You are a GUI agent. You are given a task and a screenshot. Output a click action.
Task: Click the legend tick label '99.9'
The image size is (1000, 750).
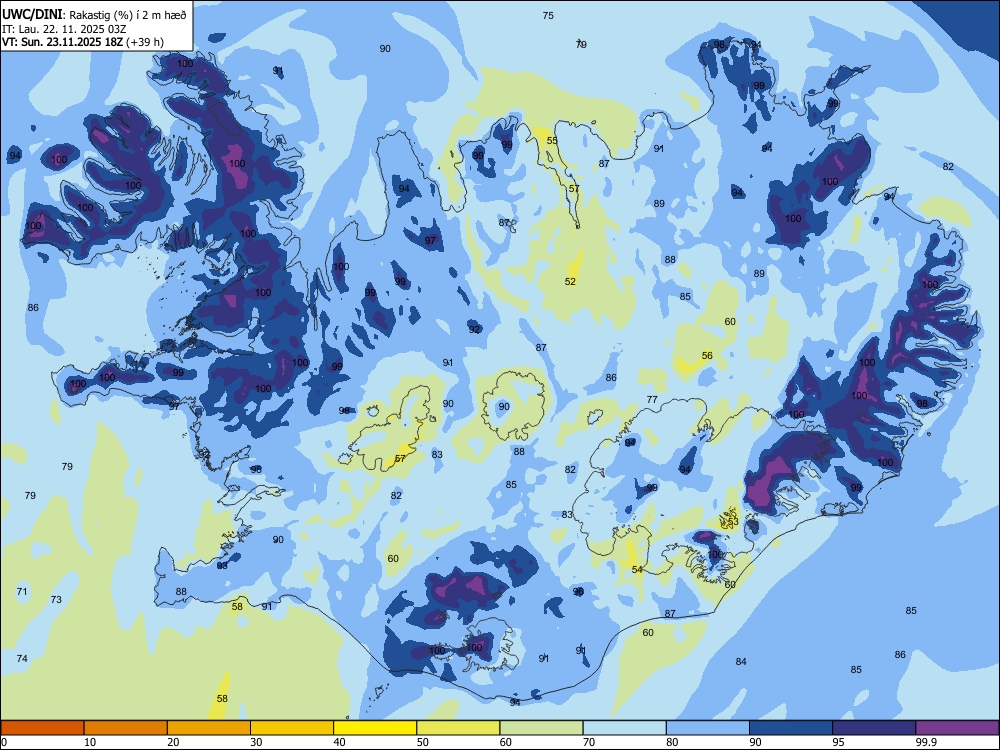tap(926, 742)
